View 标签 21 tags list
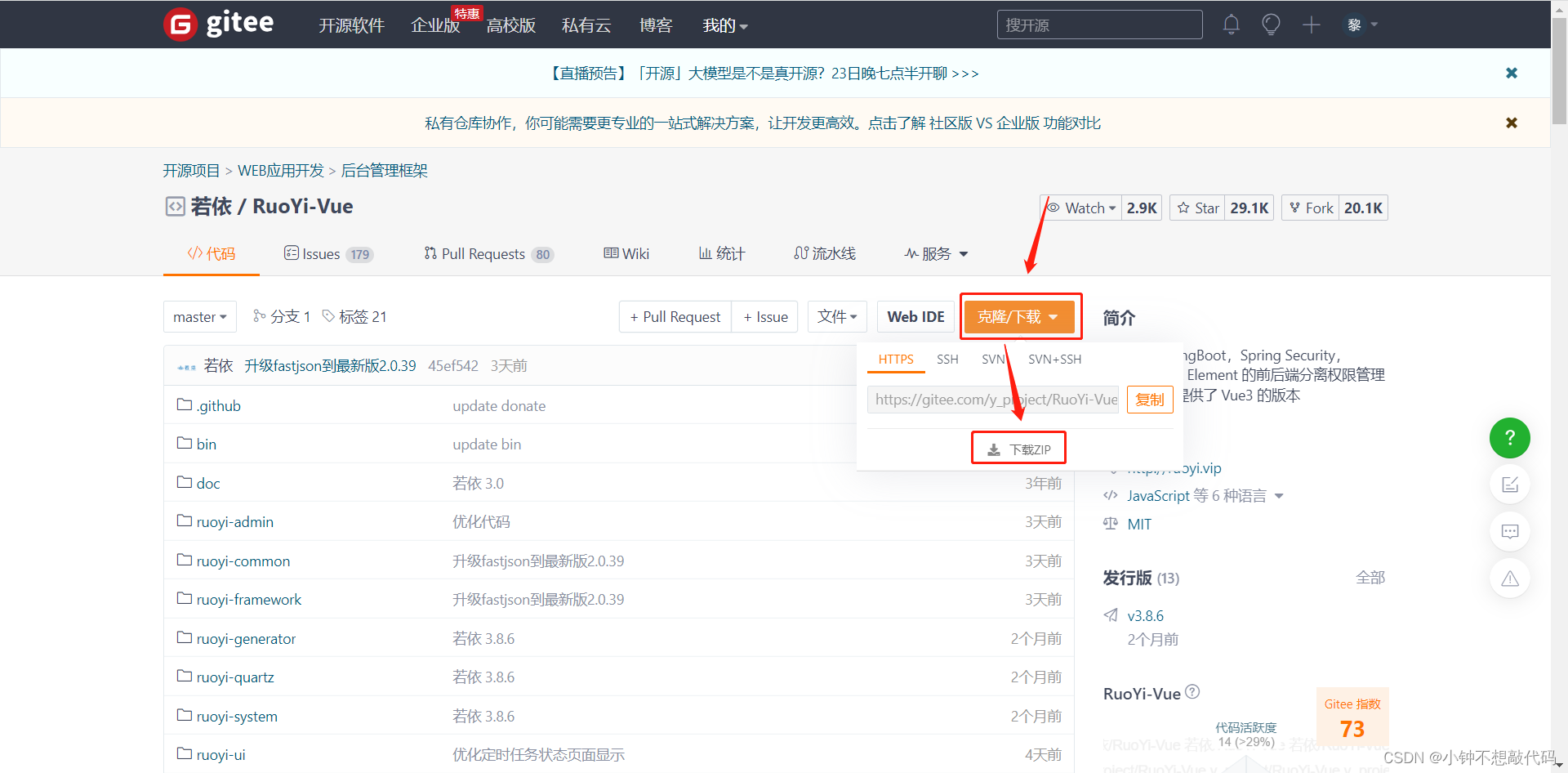This screenshot has width=1568, height=773. point(355,316)
